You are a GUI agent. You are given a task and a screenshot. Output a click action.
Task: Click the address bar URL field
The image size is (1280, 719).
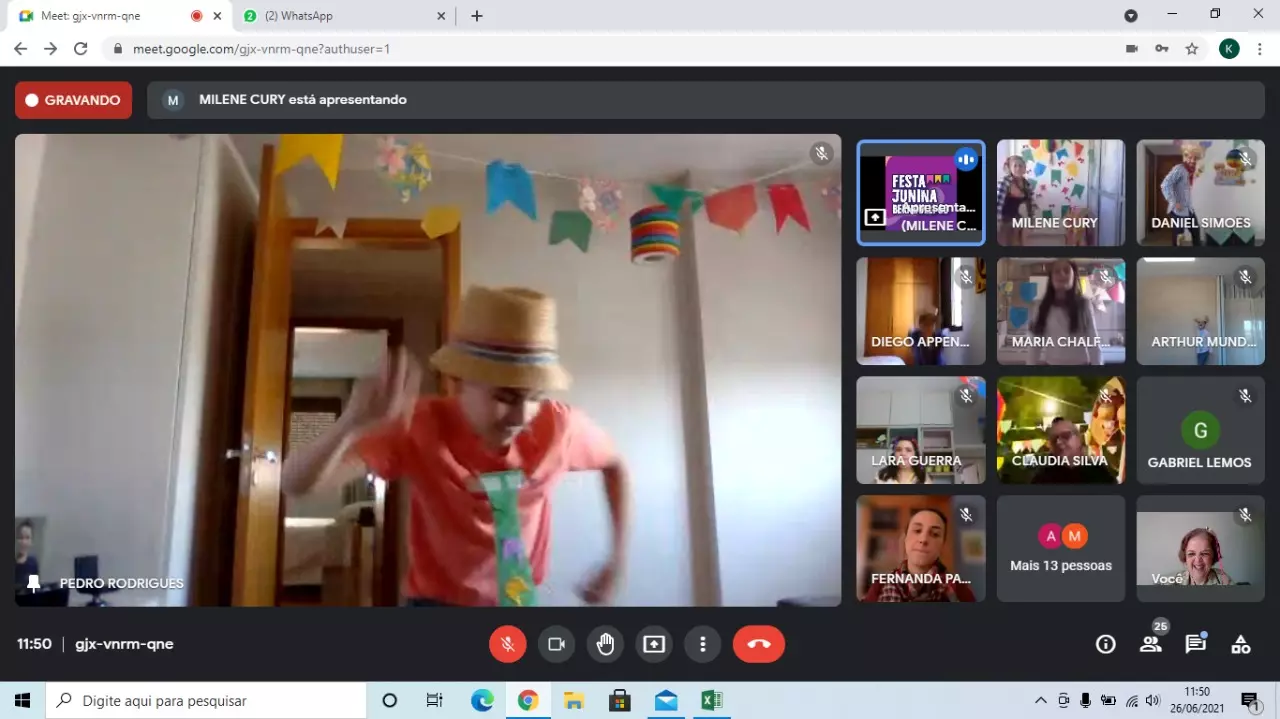tap(600, 48)
